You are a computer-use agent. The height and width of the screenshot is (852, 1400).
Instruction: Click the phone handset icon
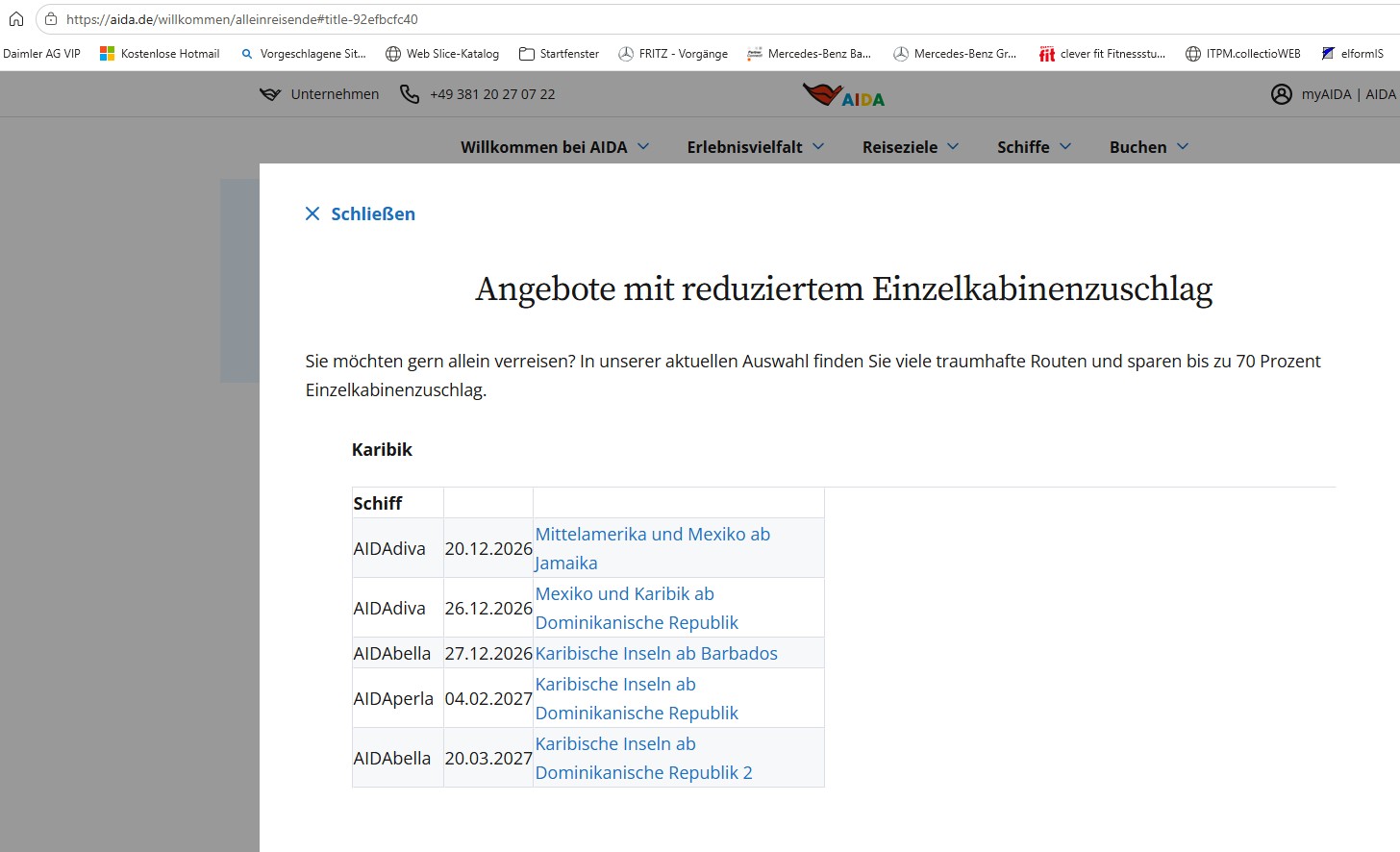410,94
